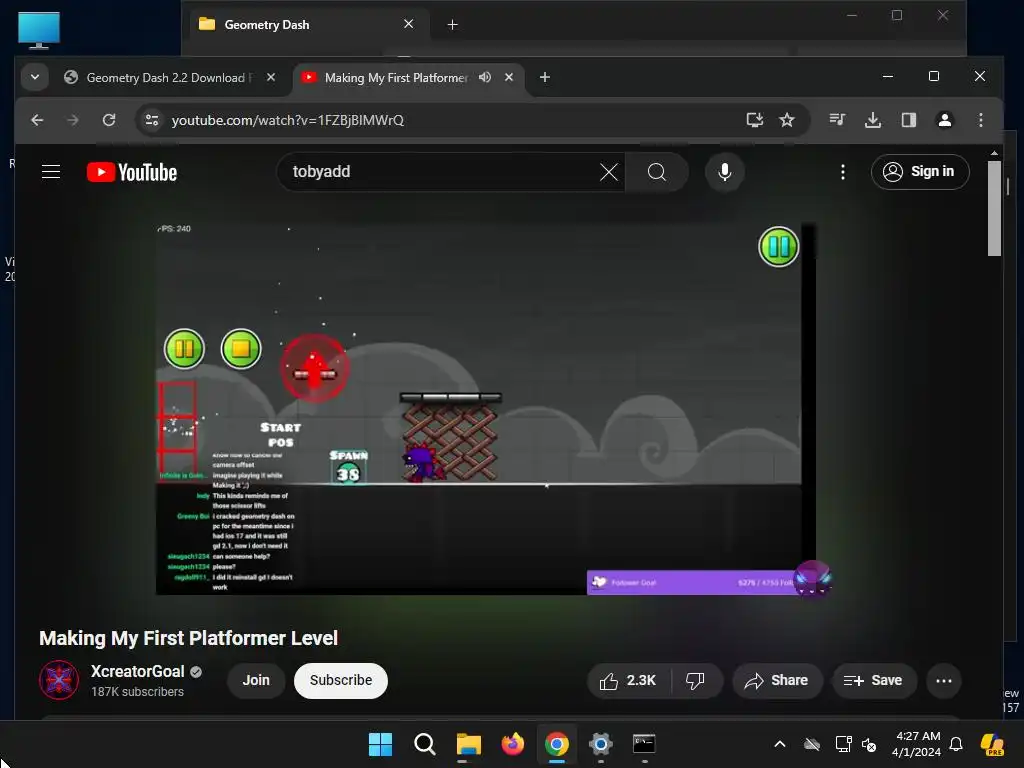Click the YouTube search magnifier button
The image size is (1024, 768).
pyautogui.click(x=656, y=172)
